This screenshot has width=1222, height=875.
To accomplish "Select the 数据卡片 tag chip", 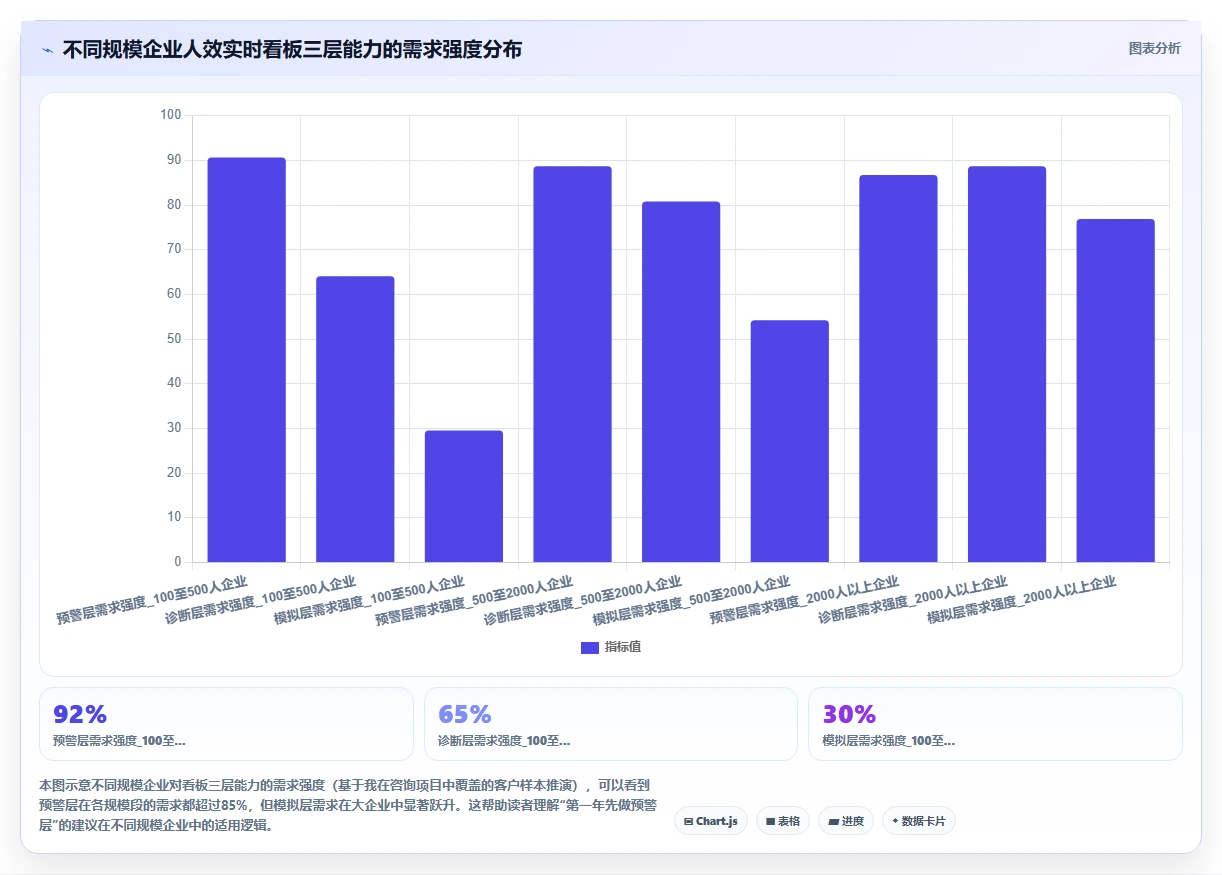I will coord(919,821).
